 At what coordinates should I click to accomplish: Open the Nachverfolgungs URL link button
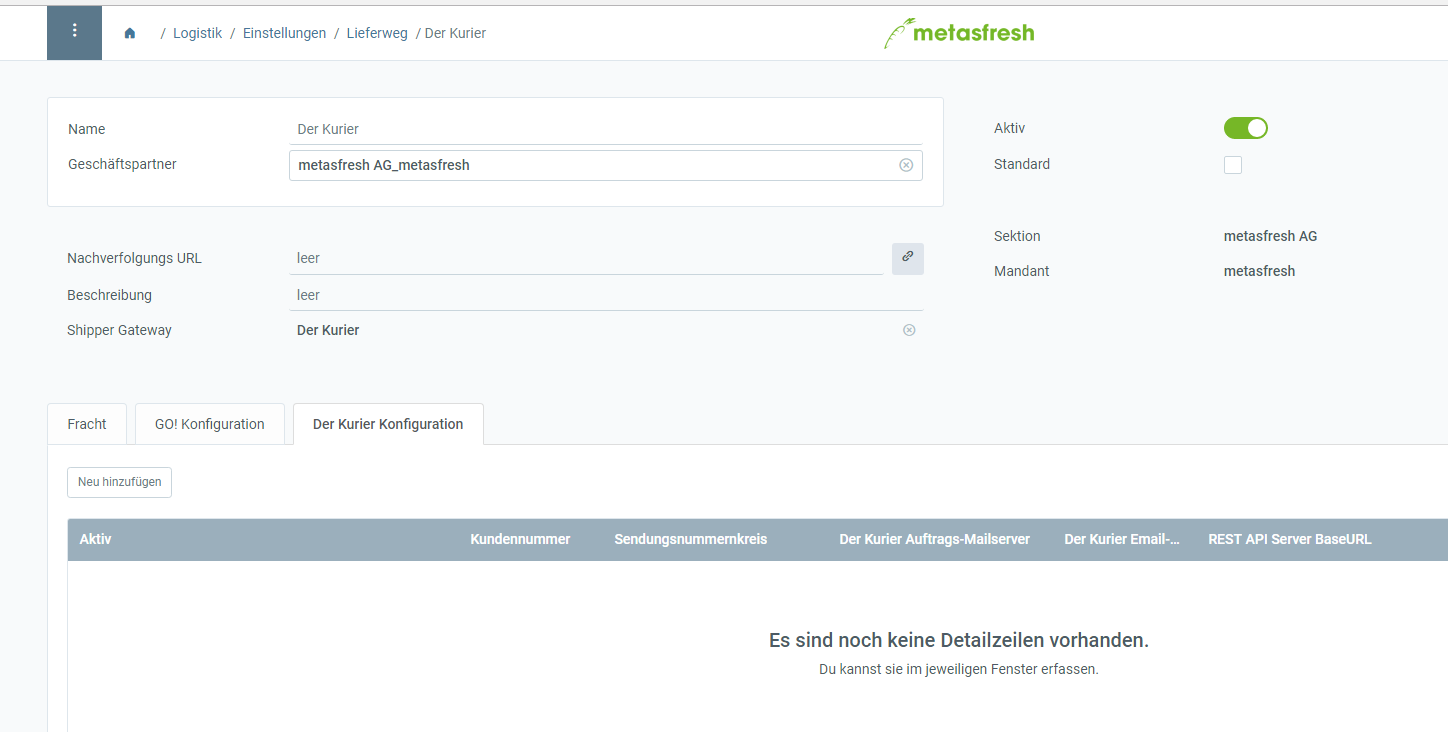[908, 258]
